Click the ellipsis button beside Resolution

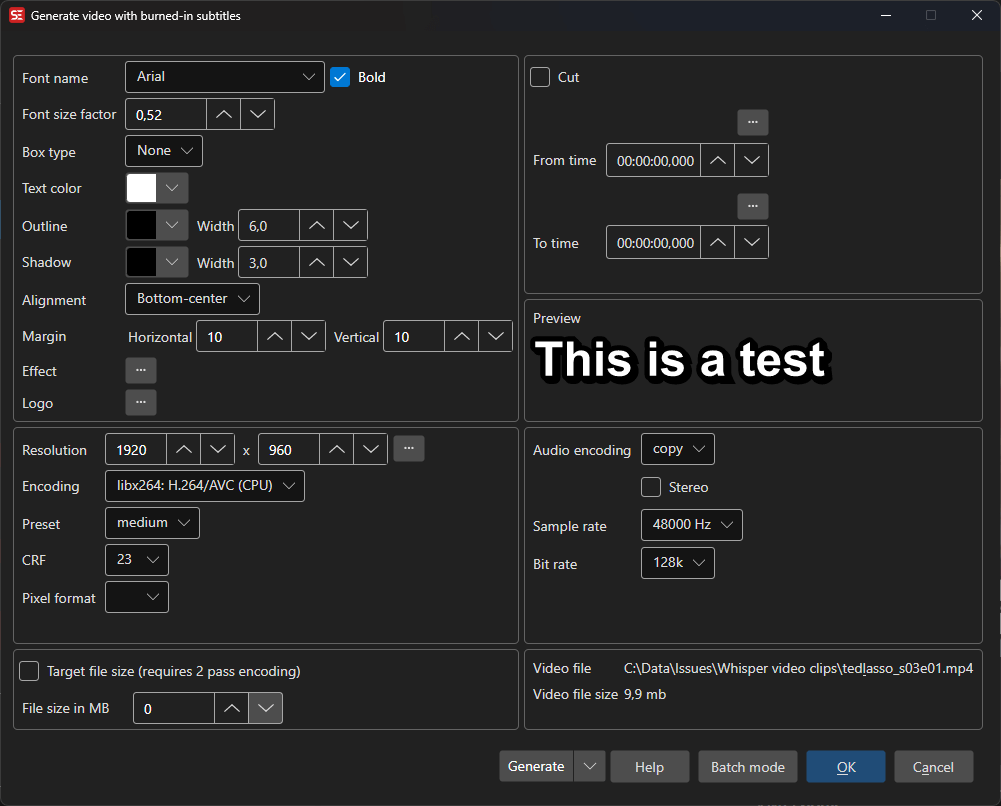pos(409,449)
